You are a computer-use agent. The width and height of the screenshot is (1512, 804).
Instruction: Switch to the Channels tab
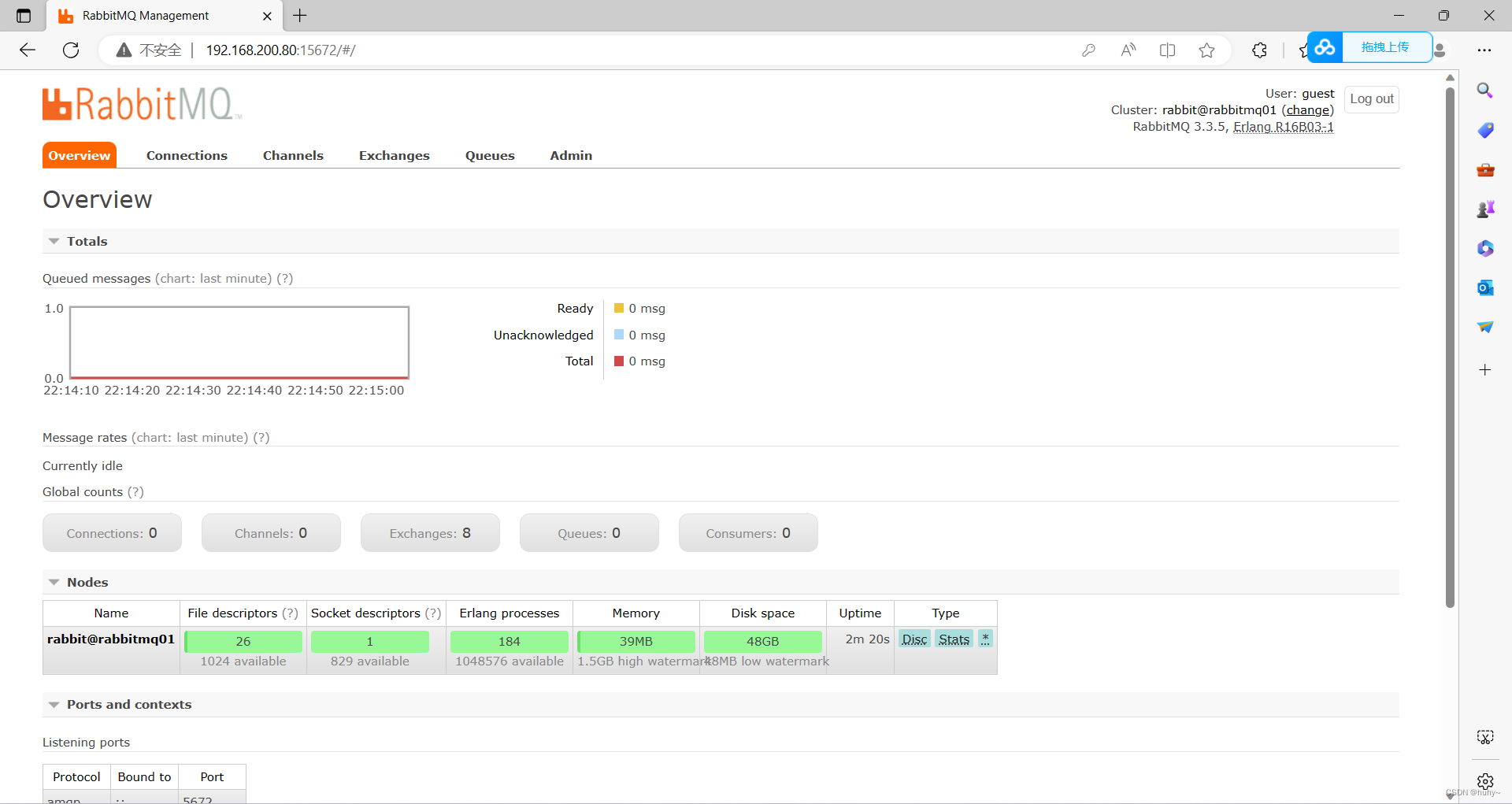click(293, 155)
